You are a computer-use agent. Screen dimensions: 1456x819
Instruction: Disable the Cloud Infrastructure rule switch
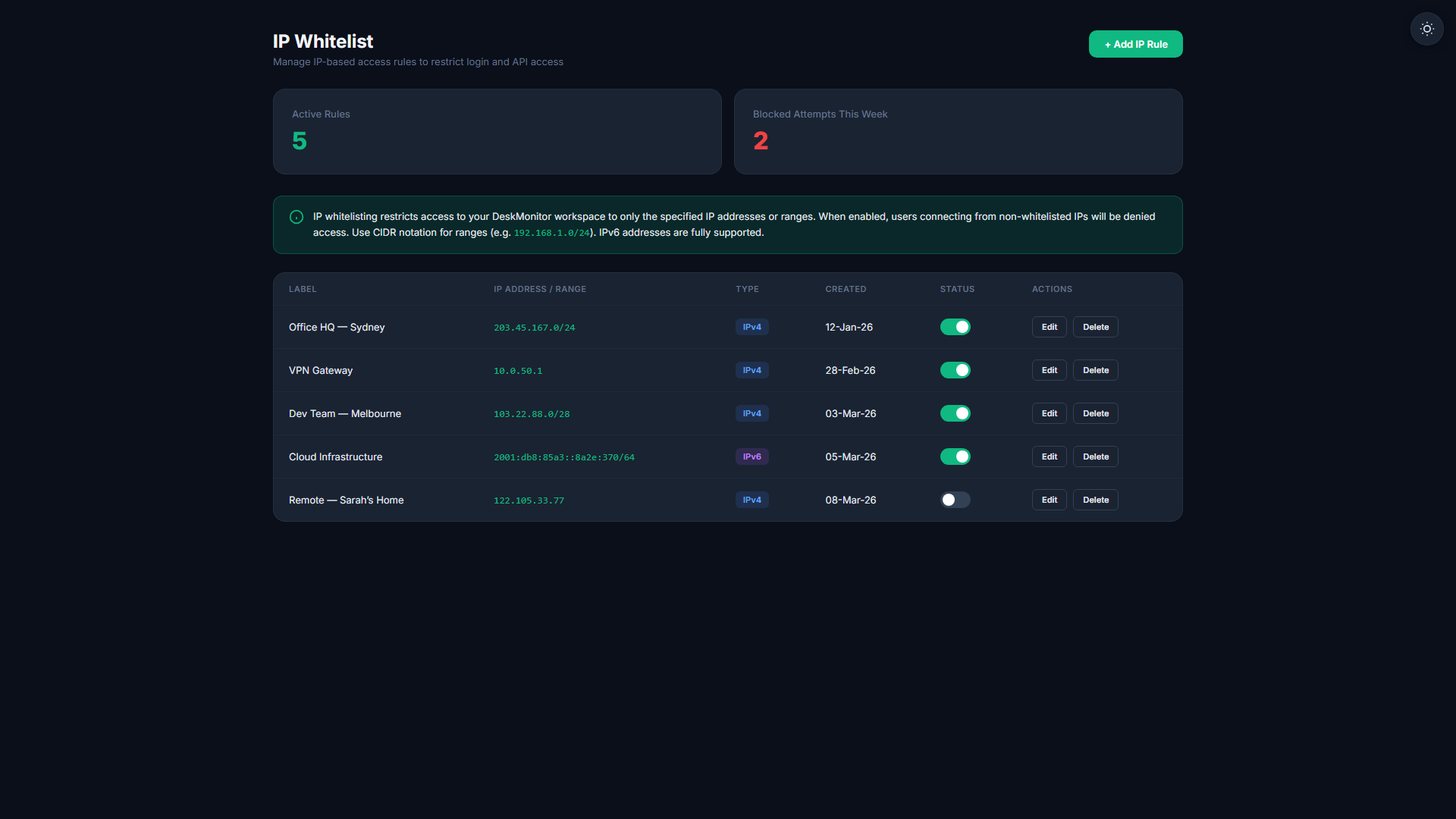(955, 457)
